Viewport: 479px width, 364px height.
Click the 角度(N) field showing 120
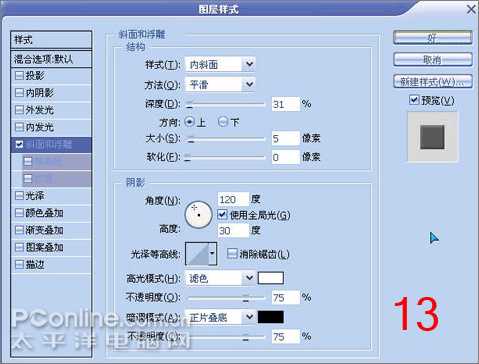click(x=233, y=199)
